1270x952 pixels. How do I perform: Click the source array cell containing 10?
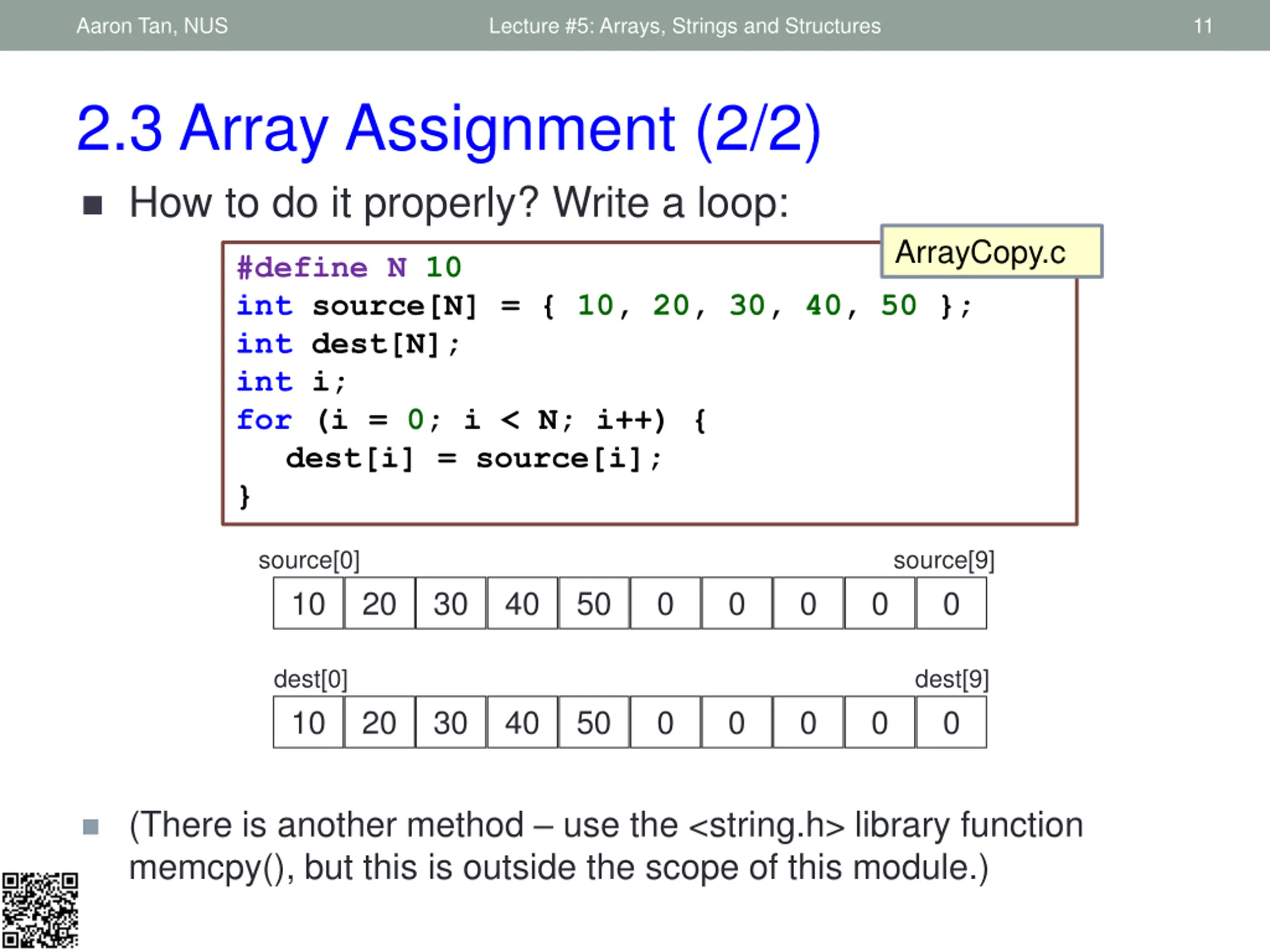click(308, 603)
